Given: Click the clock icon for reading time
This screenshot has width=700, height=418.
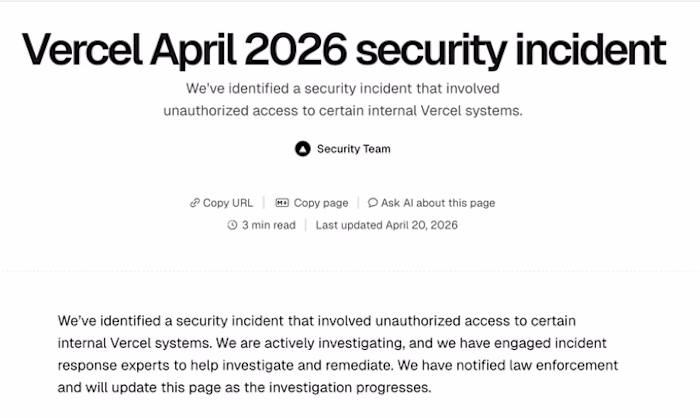Looking at the screenshot, I should click(x=233, y=226).
